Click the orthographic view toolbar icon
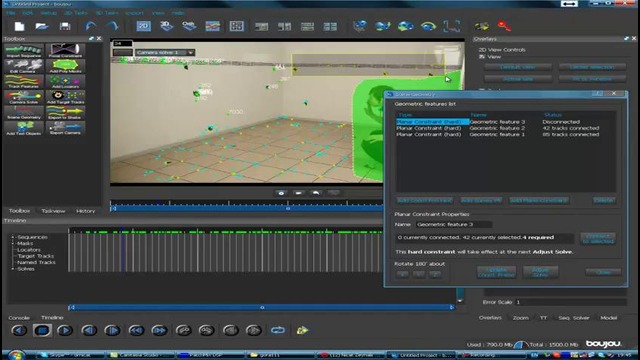This screenshot has width=640, height=360. [189, 26]
